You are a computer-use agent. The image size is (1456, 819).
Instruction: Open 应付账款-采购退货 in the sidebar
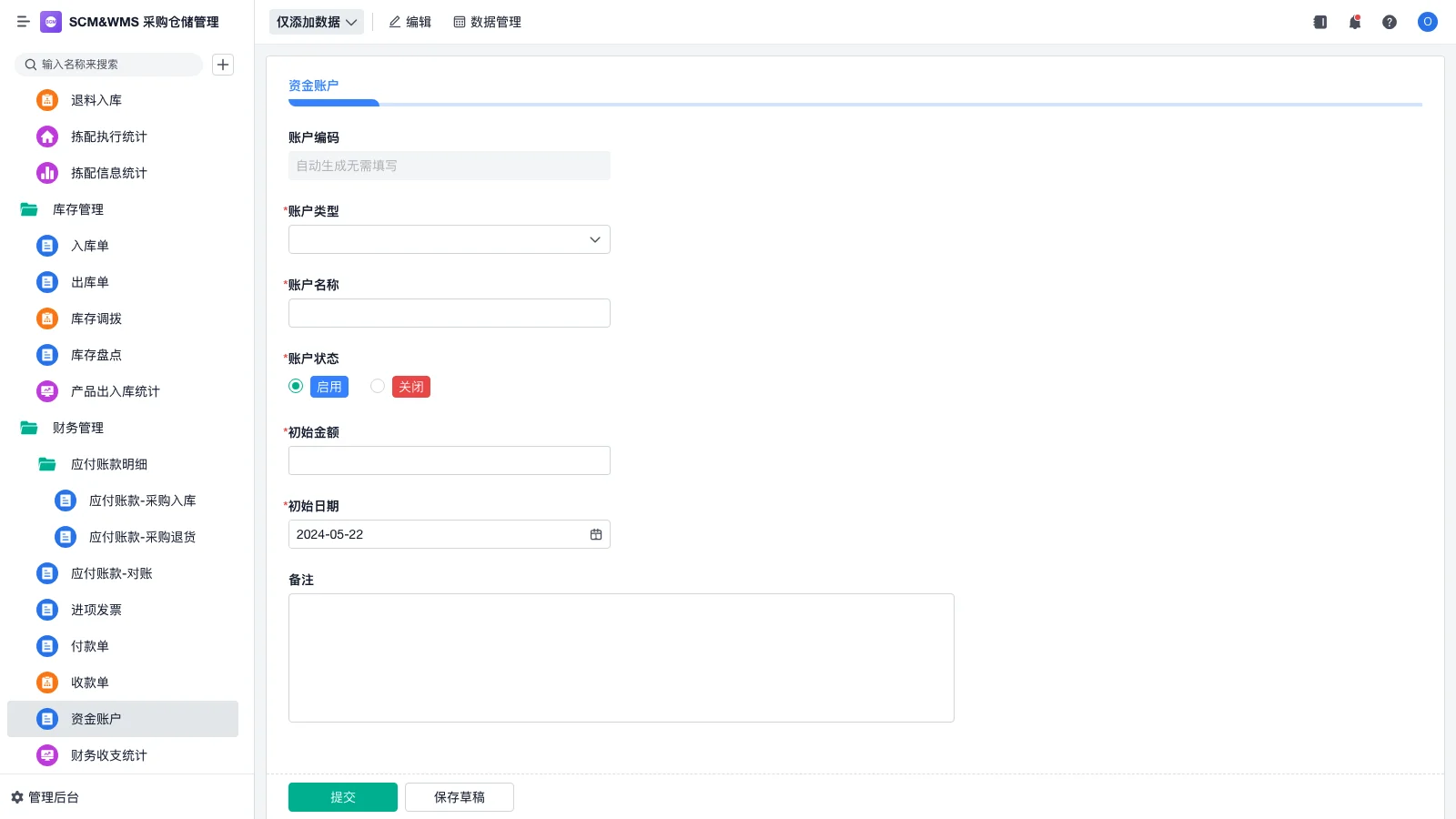(123, 537)
